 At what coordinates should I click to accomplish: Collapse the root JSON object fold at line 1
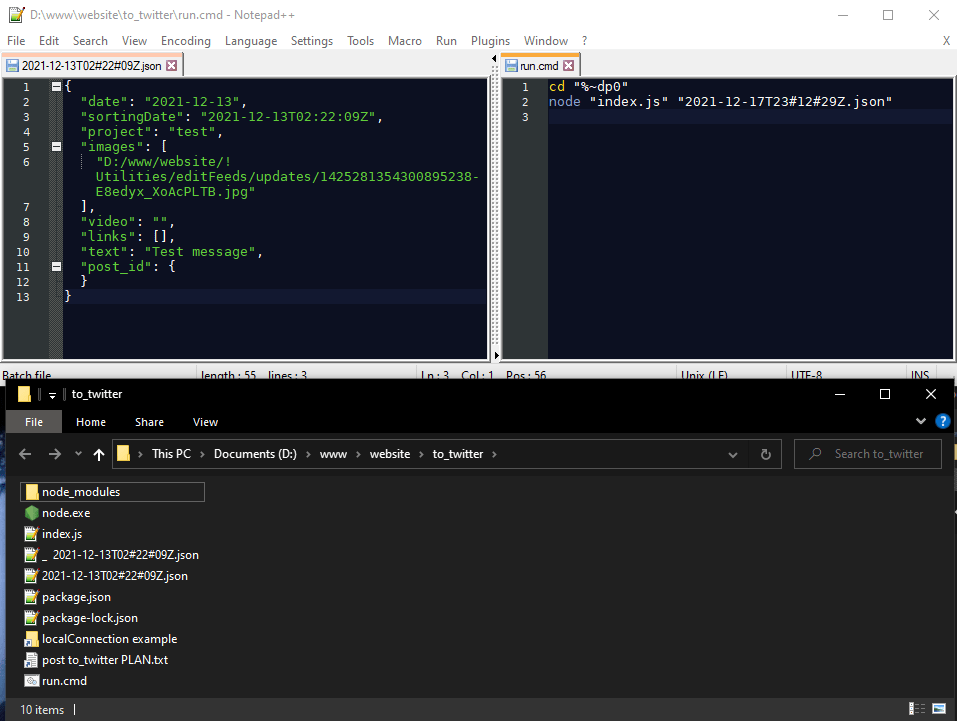[x=56, y=87]
